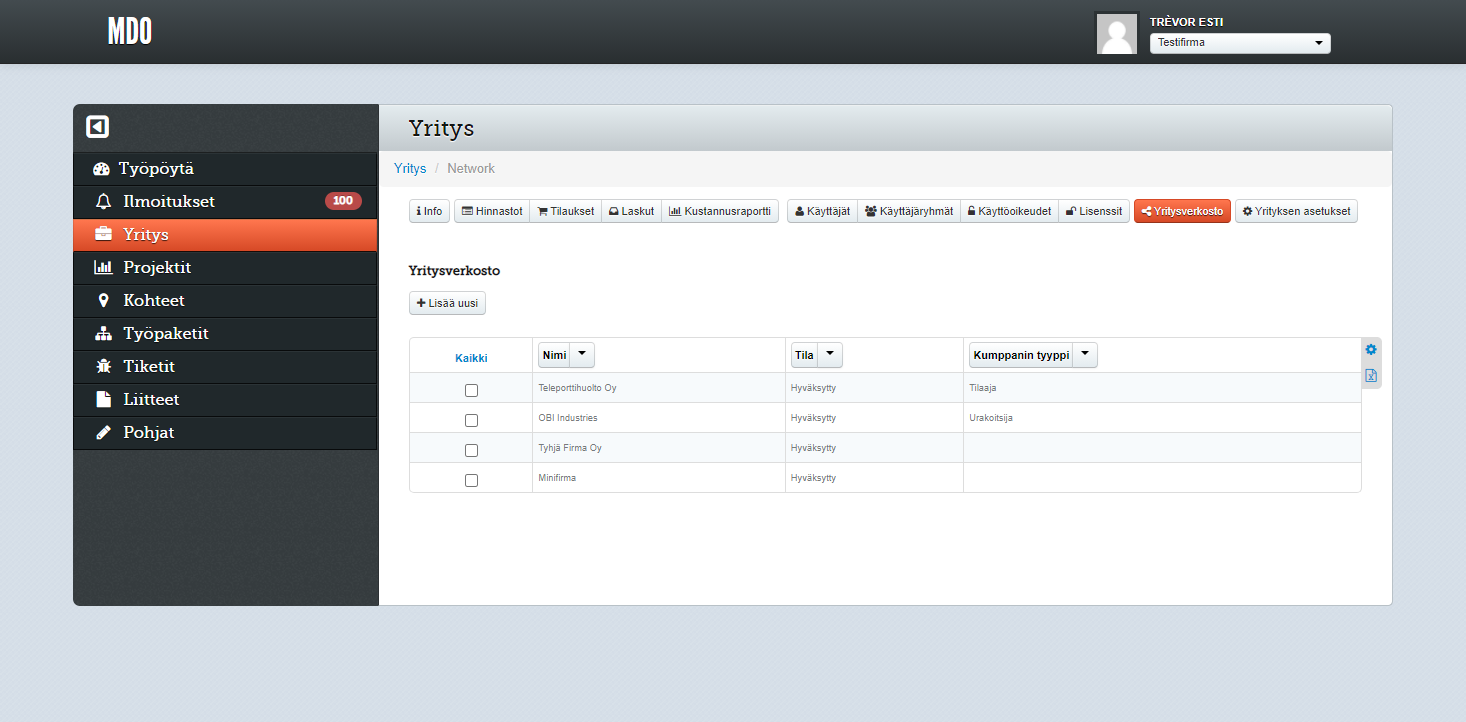Image resolution: width=1466 pixels, height=722 pixels.
Task: Open the Käyttäjät tab
Action: pyautogui.click(x=823, y=211)
